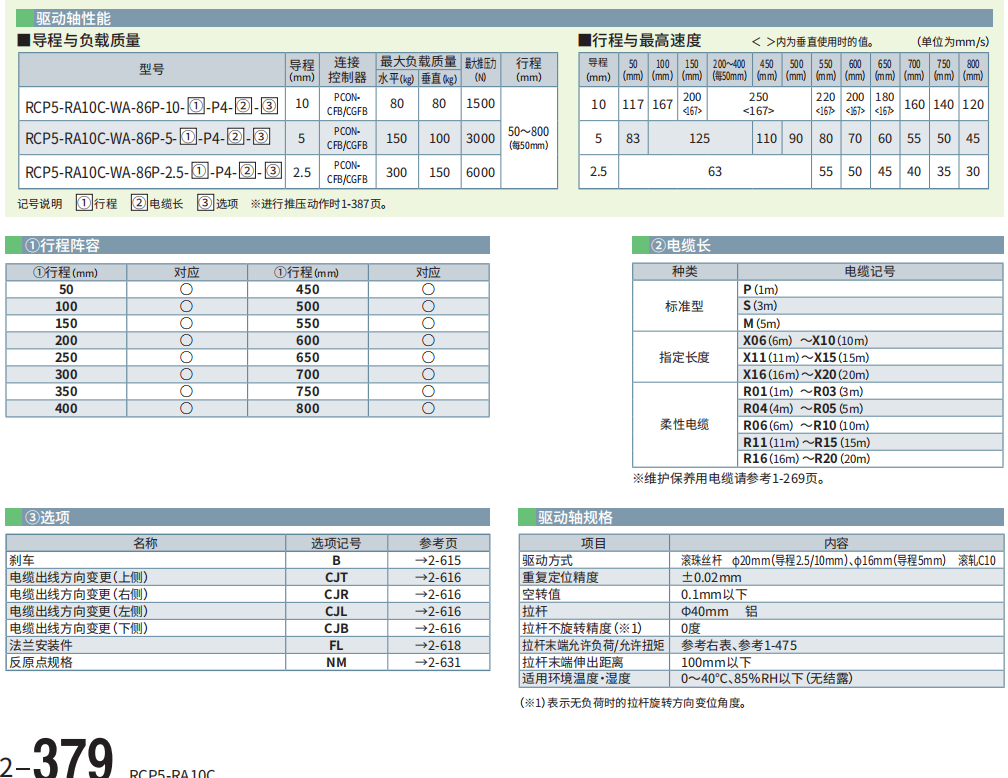Viewport: 1008px width, 778px height.
Task: Click the circle mark for stroke 200
Action: pyautogui.click(x=186, y=340)
